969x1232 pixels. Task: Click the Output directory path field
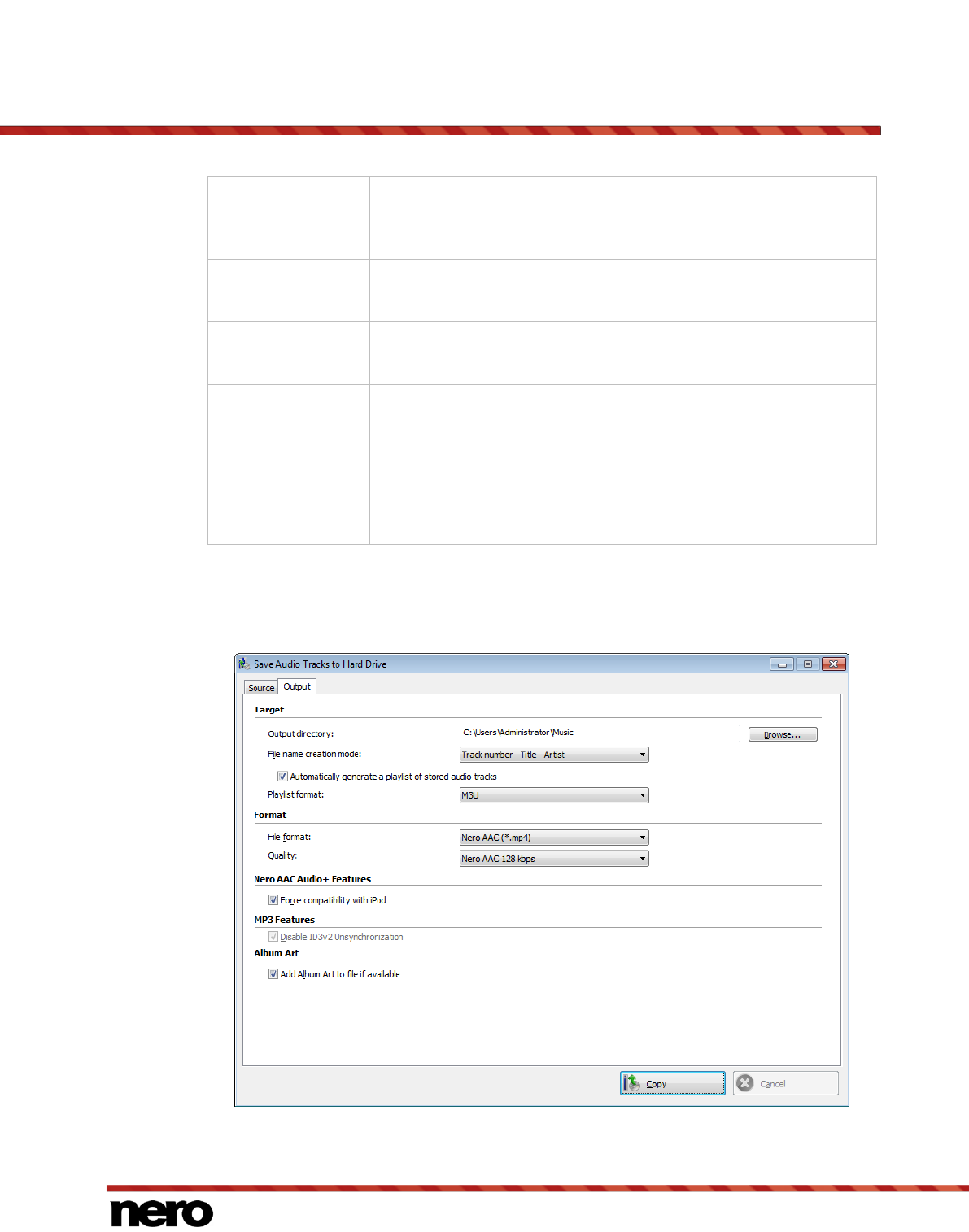pyautogui.click(x=600, y=734)
